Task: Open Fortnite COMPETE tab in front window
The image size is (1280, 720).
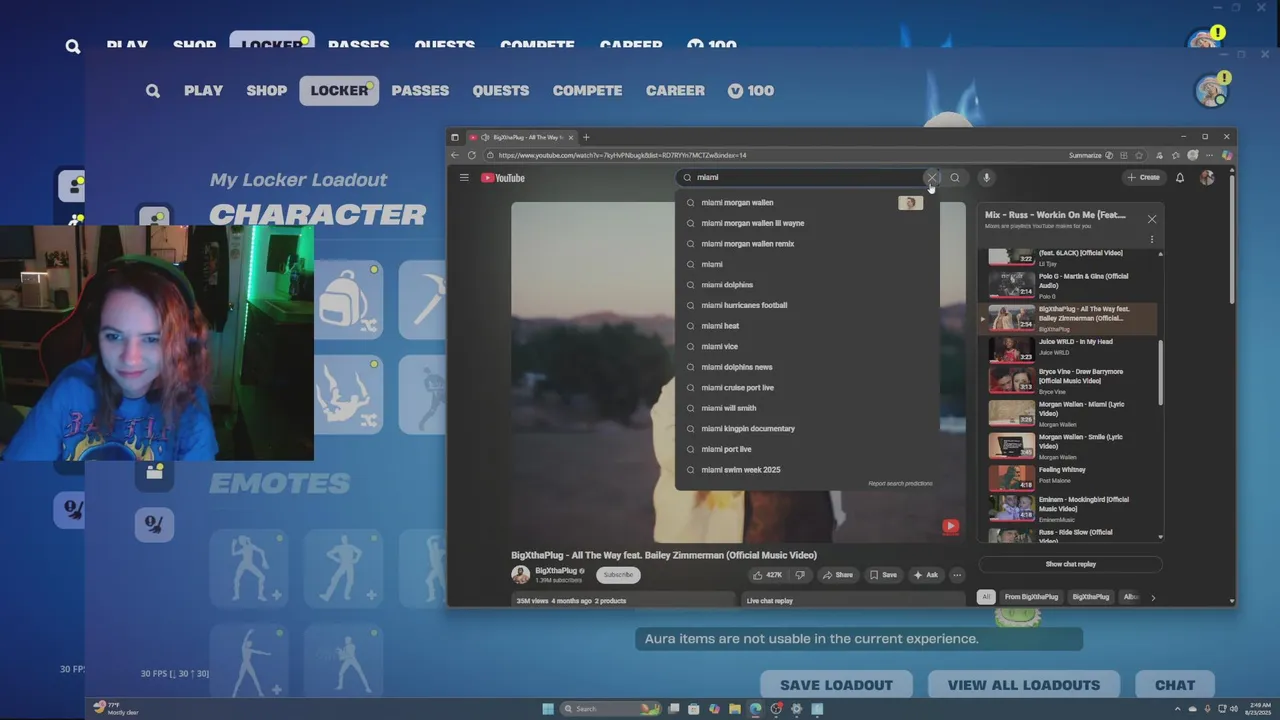Action: (x=587, y=91)
